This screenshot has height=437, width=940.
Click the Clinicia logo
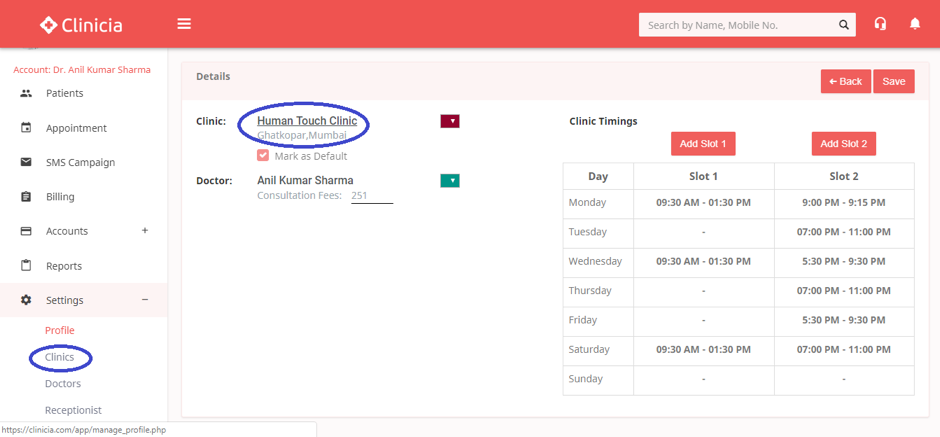[80, 24]
